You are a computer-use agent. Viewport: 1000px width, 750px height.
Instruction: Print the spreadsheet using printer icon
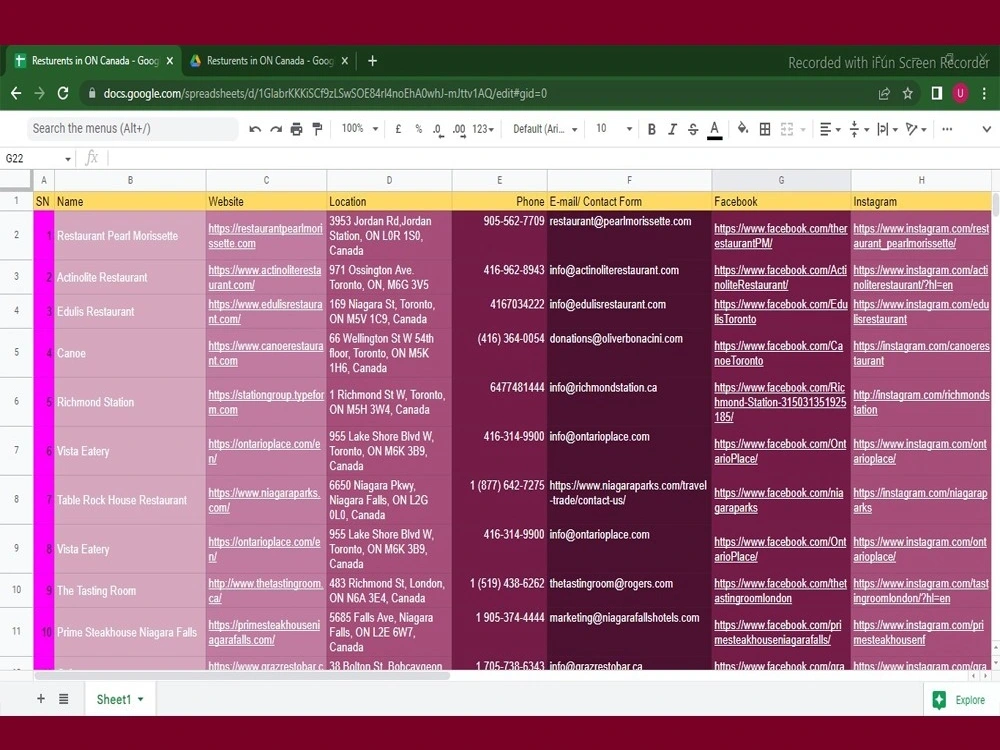coord(297,129)
